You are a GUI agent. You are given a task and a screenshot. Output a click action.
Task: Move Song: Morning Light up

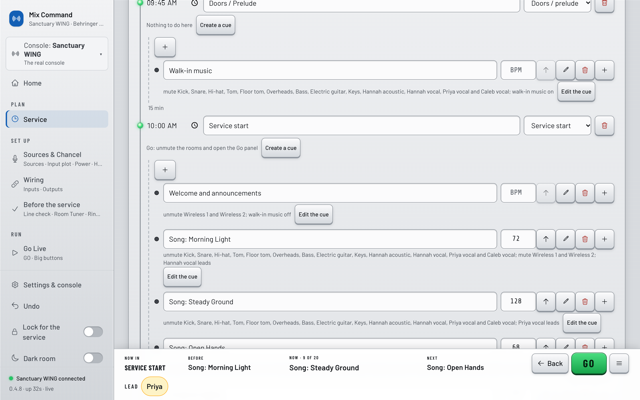[546, 239]
